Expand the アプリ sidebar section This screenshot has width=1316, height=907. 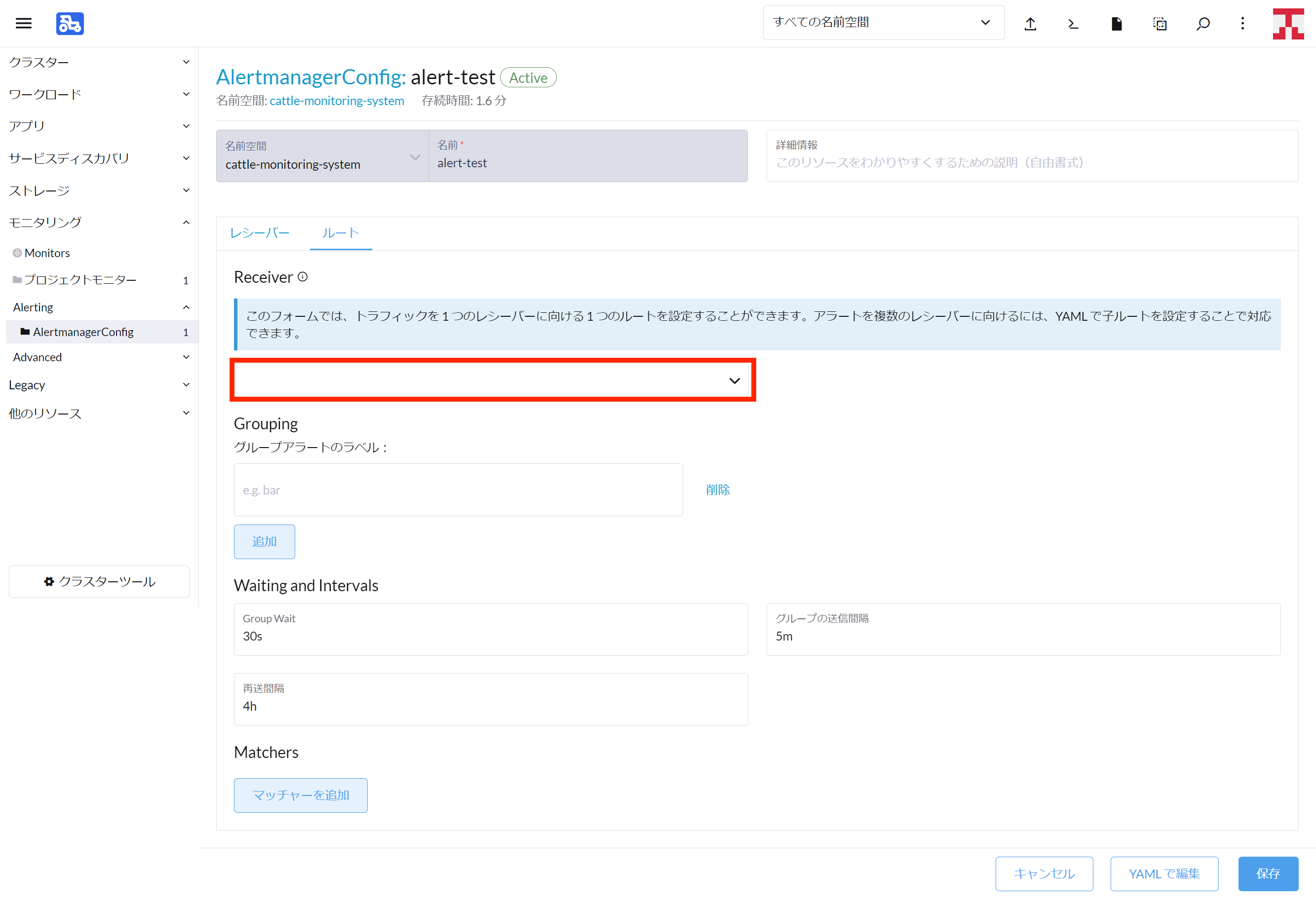pyautogui.click(x=99, y=126)
